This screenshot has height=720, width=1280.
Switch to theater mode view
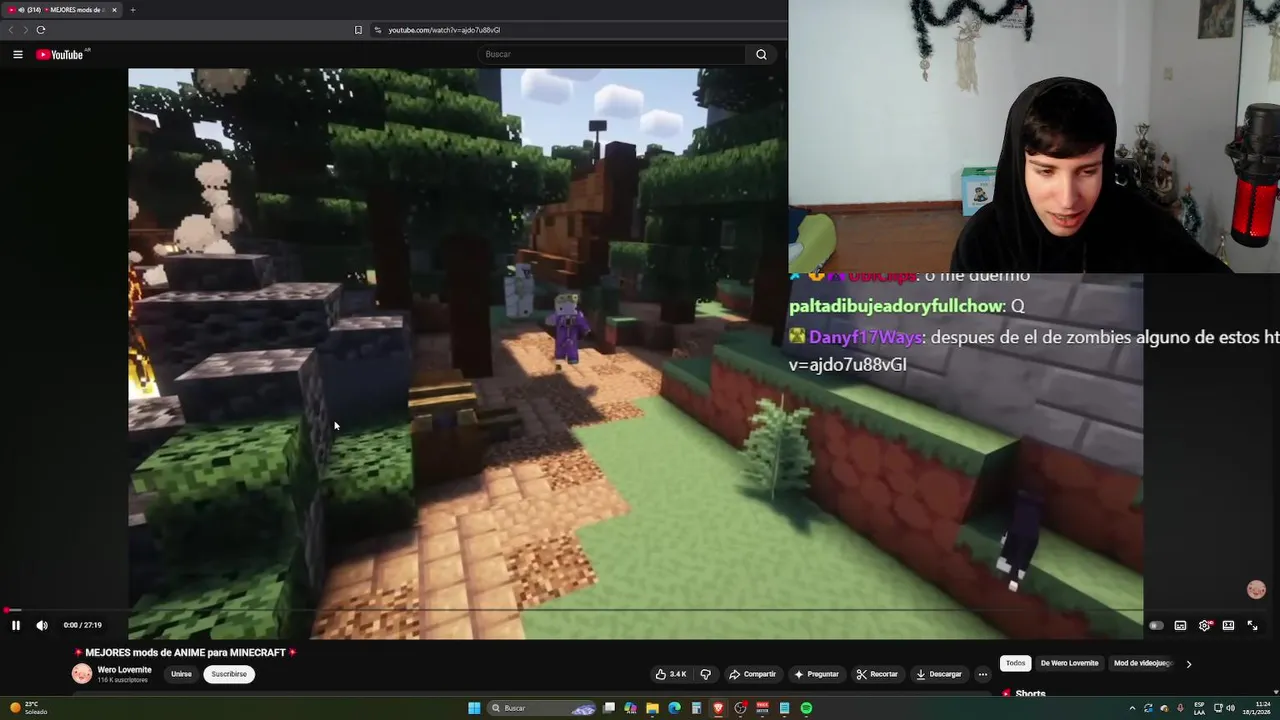tap(1228, 625)
